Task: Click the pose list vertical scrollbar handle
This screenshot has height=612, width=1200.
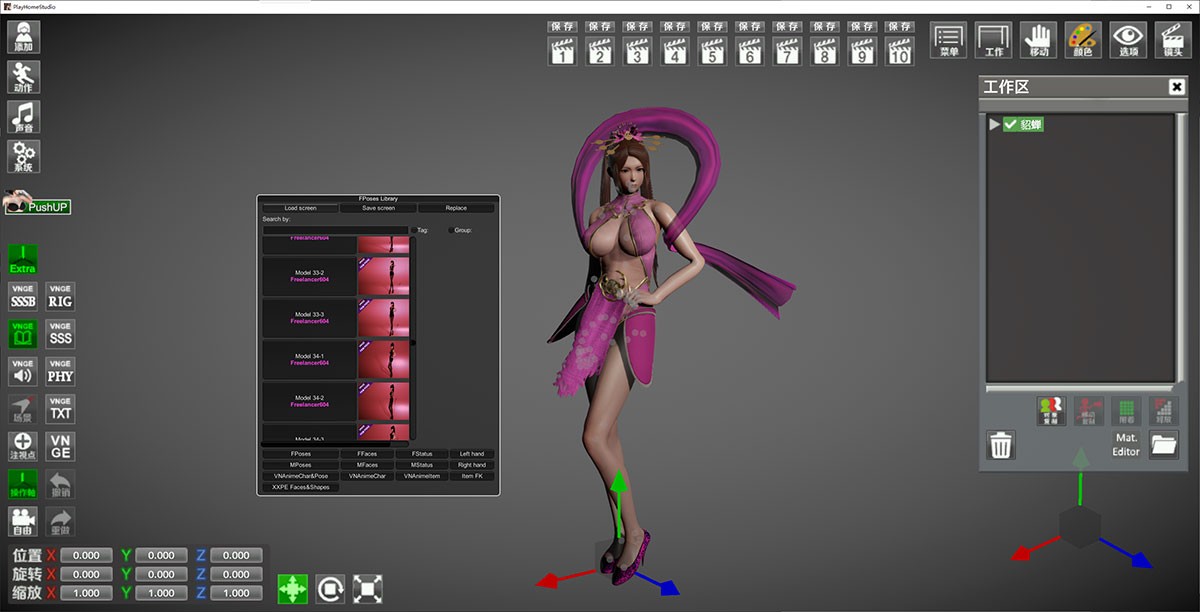Action: pos(413,342)
